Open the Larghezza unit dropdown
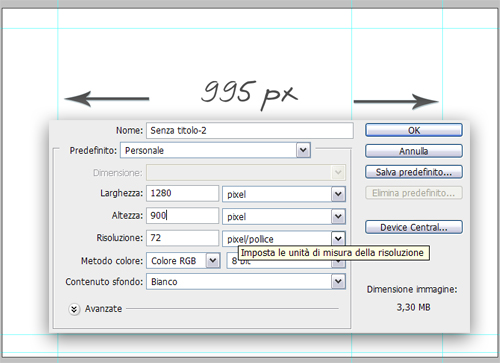This screenshot has width=500, height=363. (x=284, y=194)
